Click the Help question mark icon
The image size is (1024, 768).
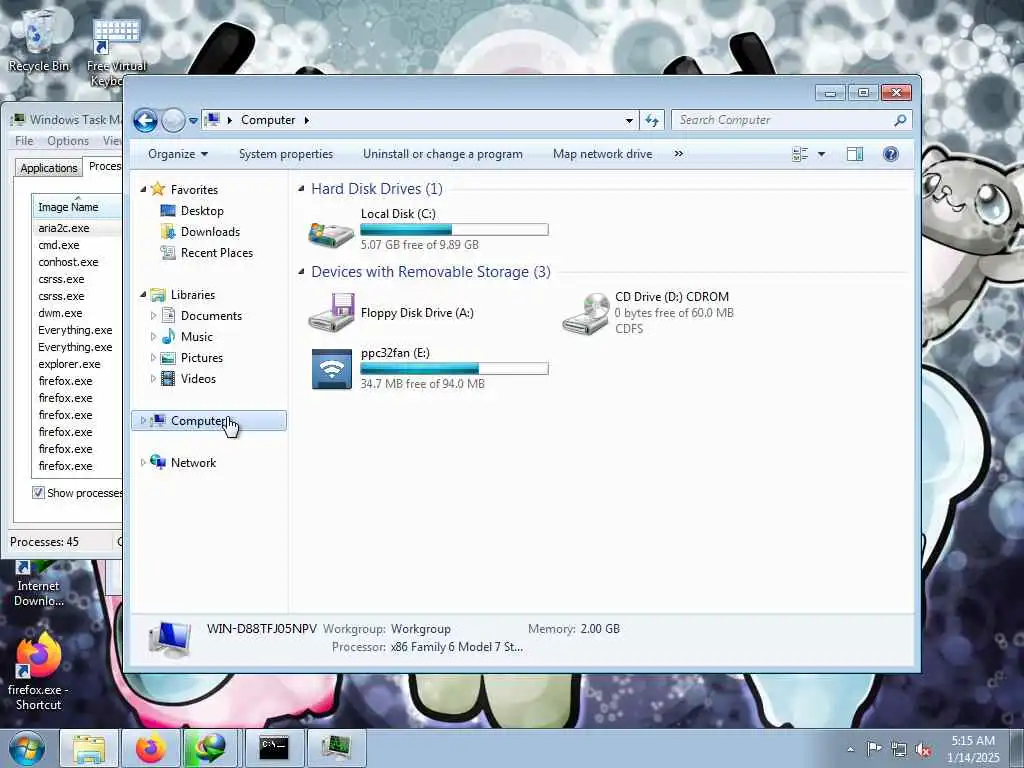(x=890, y=154)
